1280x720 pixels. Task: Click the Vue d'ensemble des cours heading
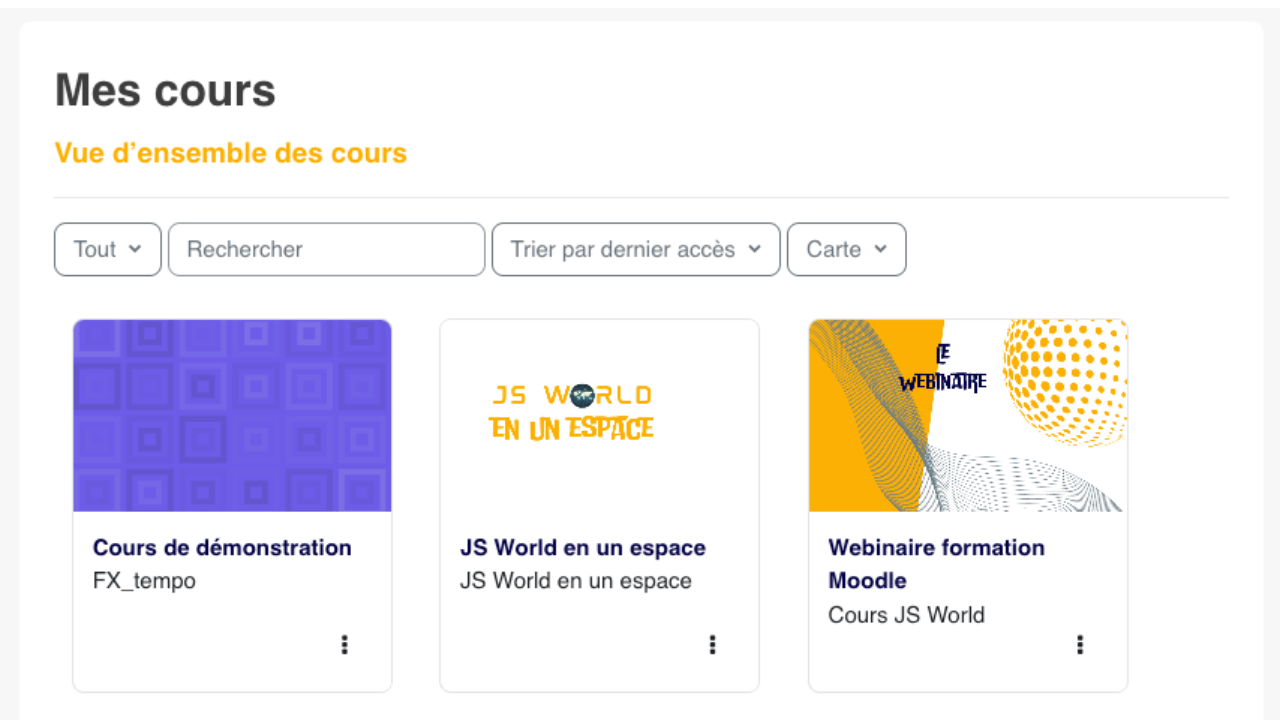tap(231, 153)
